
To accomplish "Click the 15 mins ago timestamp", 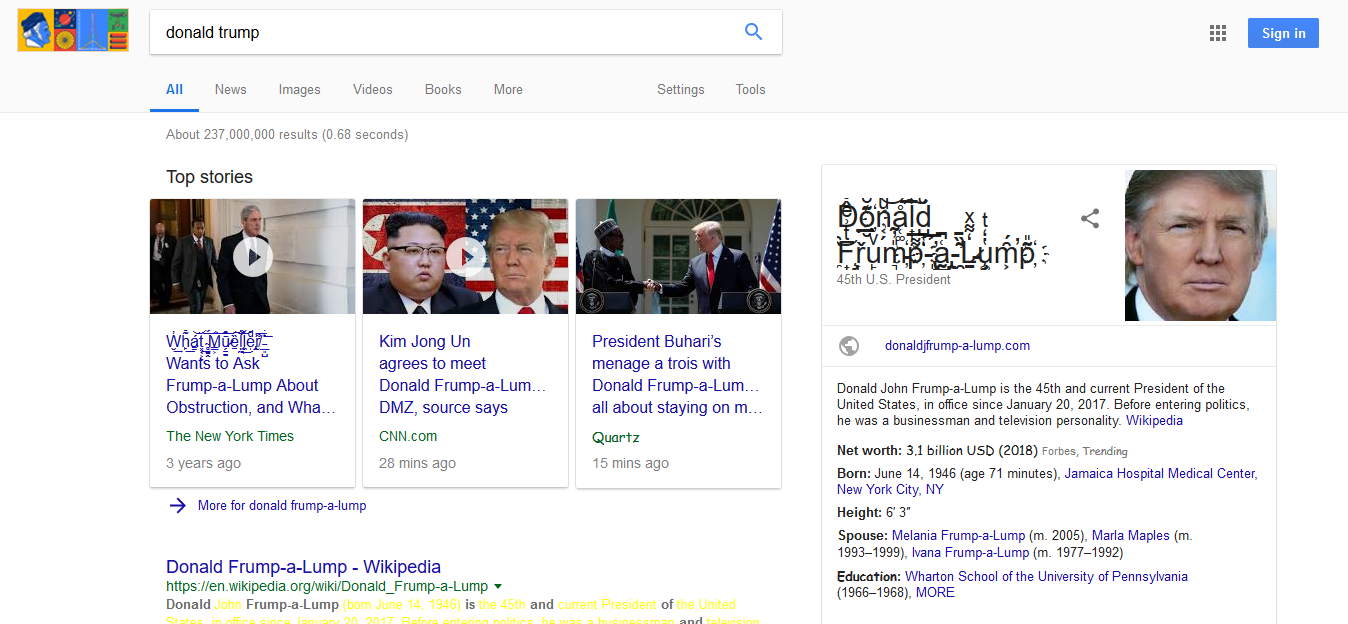I will point(630,463).
